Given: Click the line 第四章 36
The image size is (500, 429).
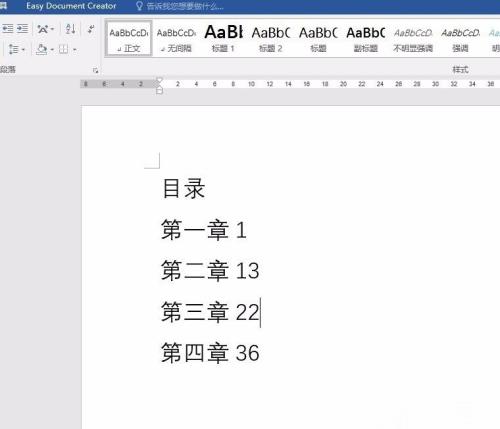Looking at the screenshot, I should 210,353.
